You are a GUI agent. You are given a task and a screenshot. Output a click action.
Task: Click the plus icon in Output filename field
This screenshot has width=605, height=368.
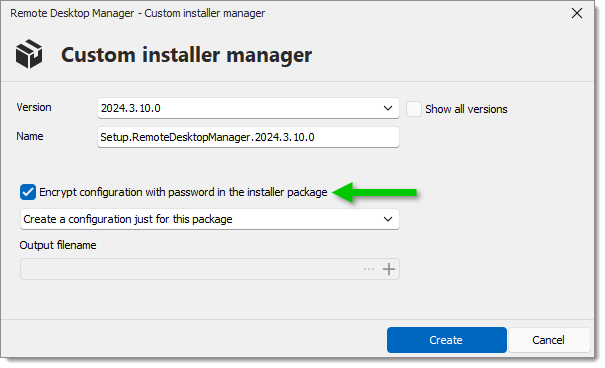click(x=389, y=269)
